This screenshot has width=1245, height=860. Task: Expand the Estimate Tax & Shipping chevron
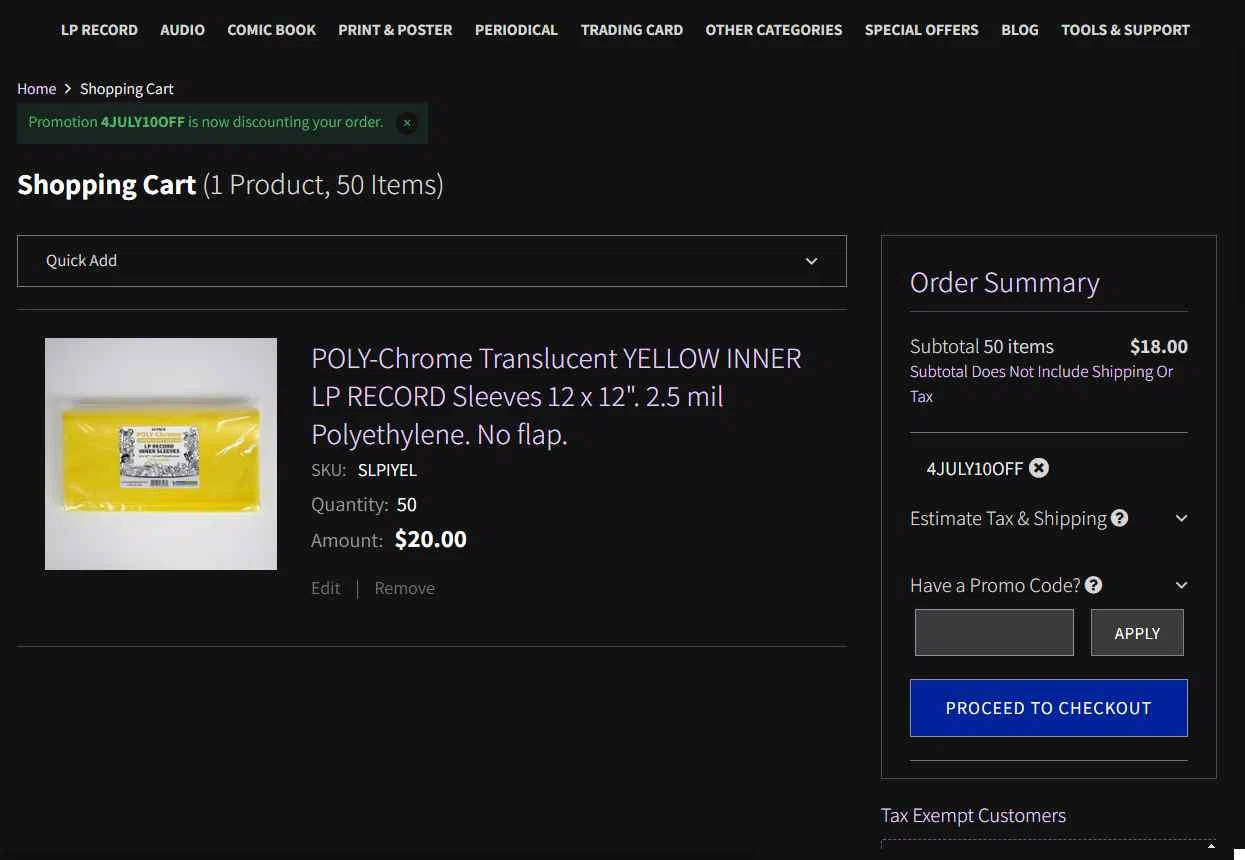click(1181, 518)
